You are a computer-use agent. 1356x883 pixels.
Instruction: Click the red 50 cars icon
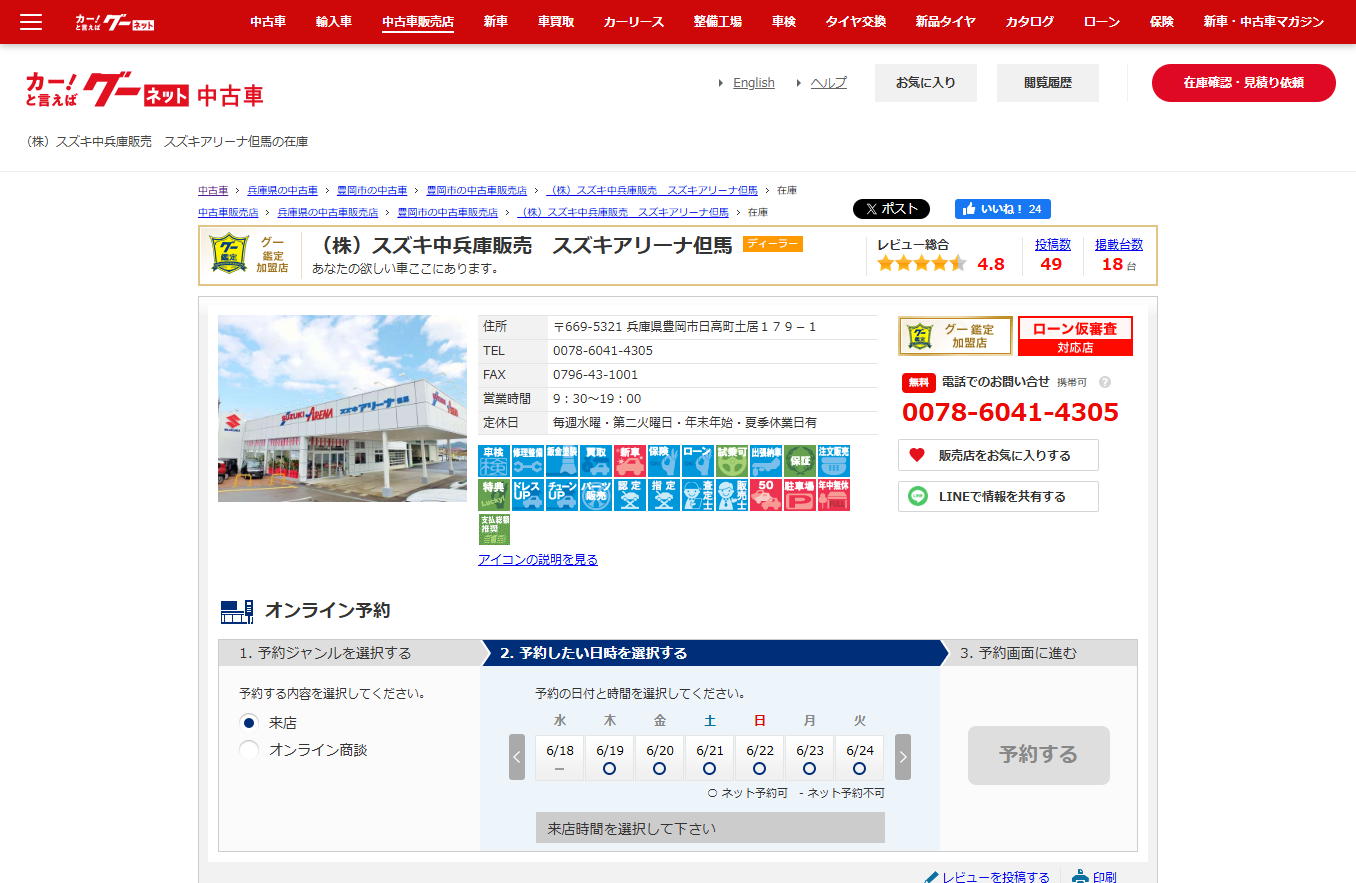(x=766, y=495)
